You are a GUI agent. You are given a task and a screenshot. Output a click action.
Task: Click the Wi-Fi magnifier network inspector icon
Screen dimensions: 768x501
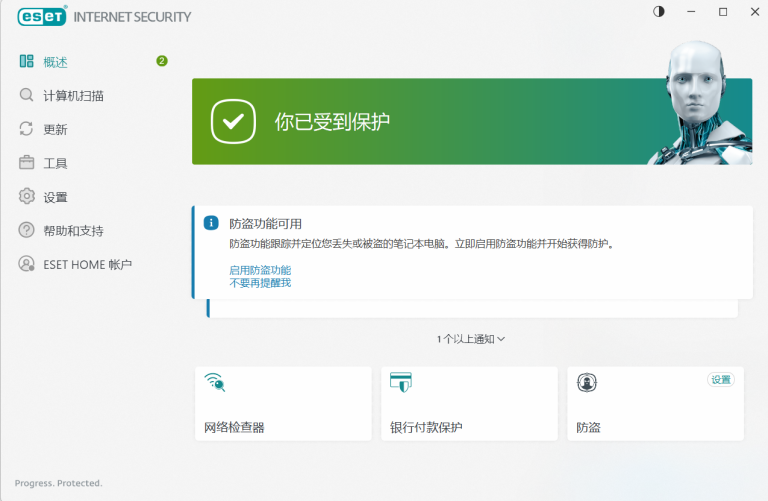tap(215, 382)
